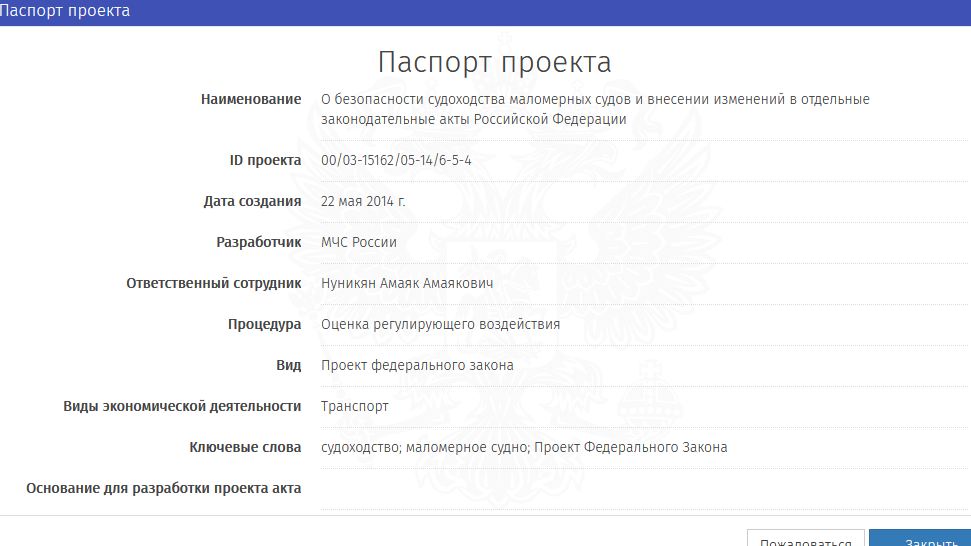Click the large Паспорт проекта heading
Viewport: 971px width, 546px height.
click(x=494, y=62)
